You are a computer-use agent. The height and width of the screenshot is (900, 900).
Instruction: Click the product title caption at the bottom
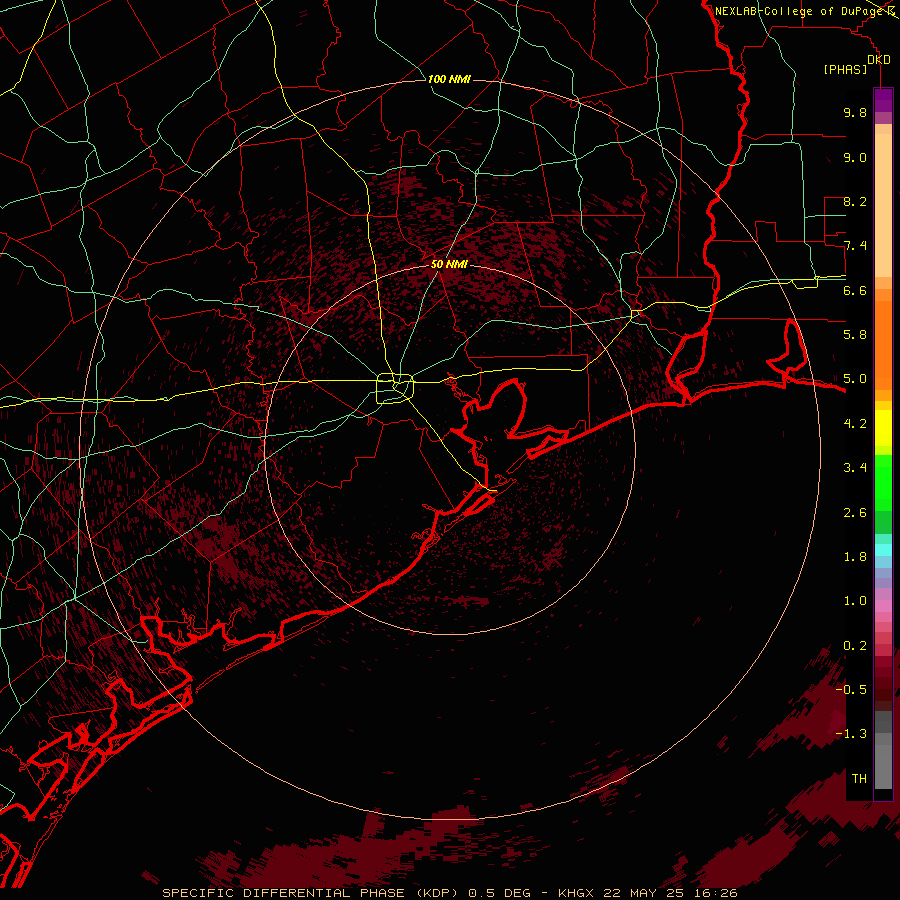tap(450, 893)
